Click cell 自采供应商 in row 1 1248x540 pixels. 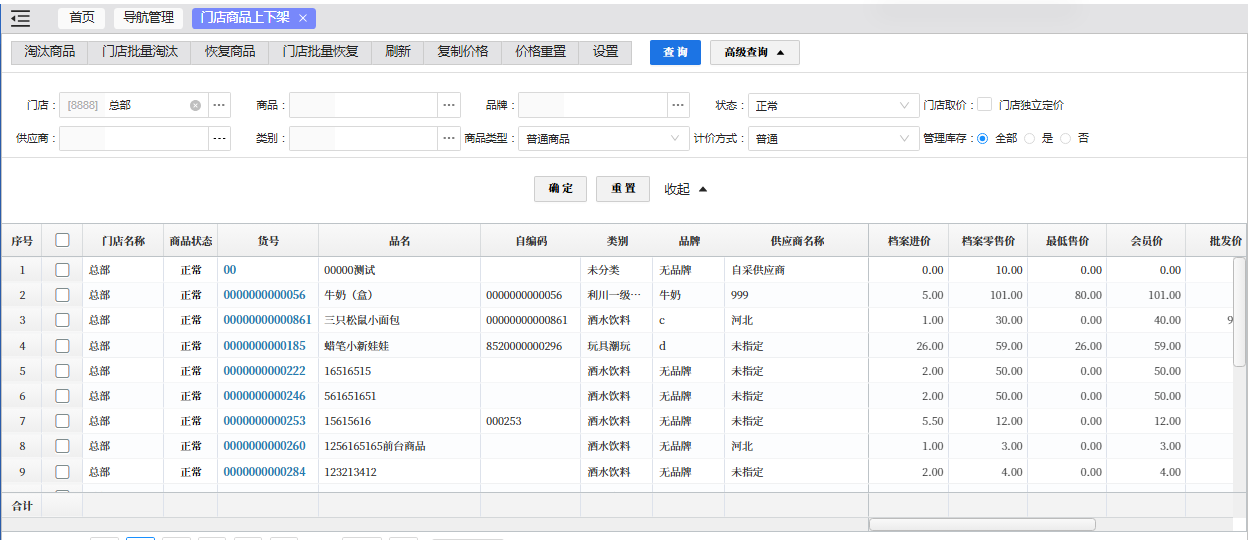(758, 270)
